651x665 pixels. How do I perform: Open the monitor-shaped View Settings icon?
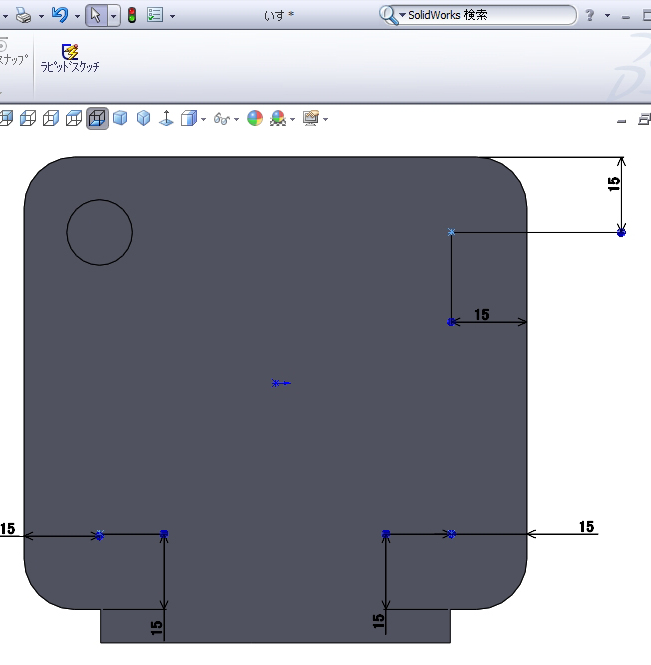[x=310, y=119]
